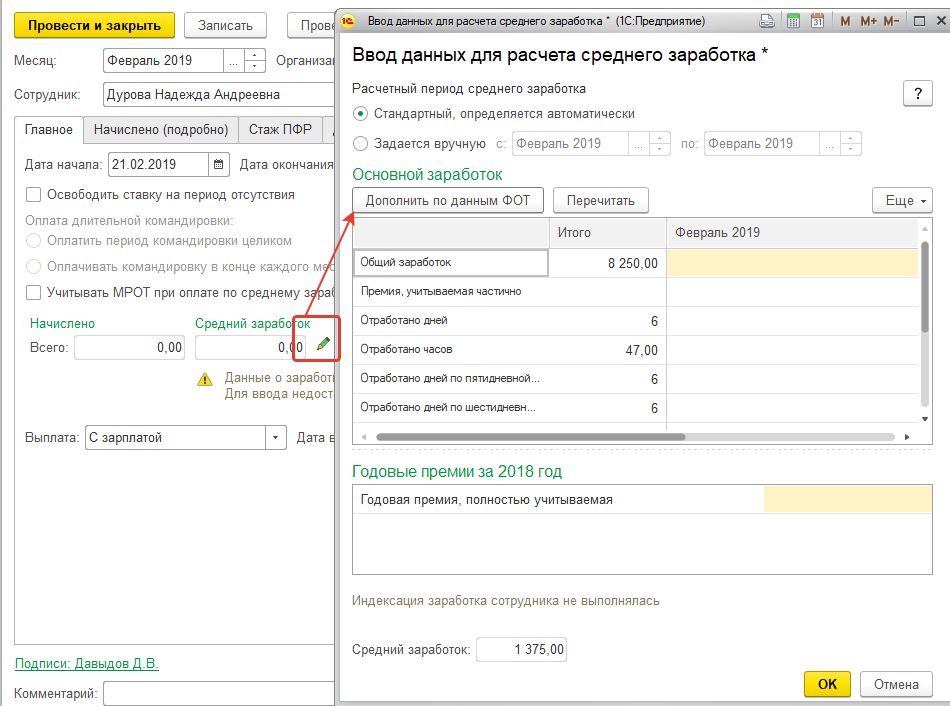The image size is (950, 706).
Task: Open the Стаж ПФР tab
Action: (280, 130)
